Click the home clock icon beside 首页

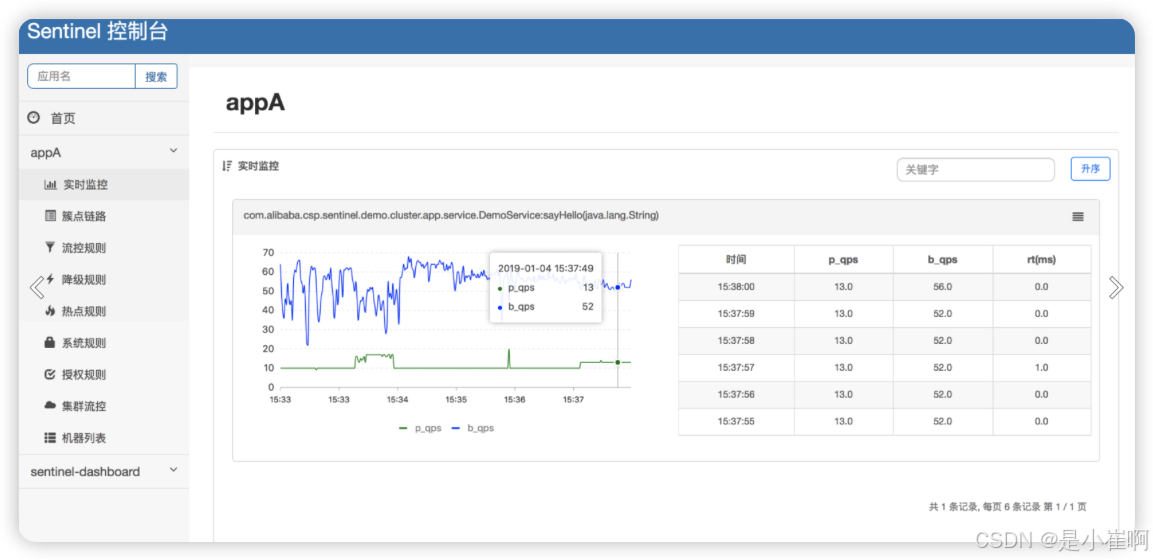click(33, 118)
